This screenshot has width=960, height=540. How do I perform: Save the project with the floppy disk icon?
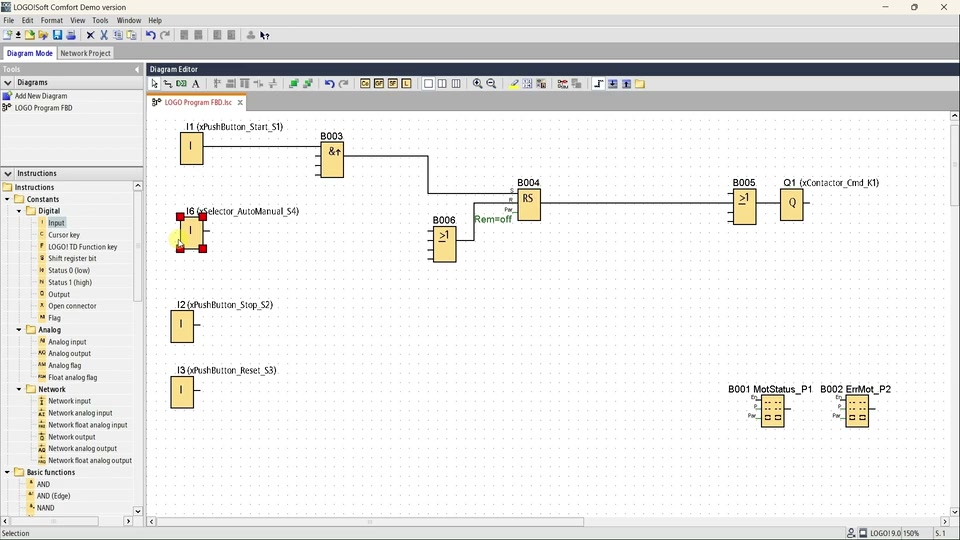[x=57, y=35]
